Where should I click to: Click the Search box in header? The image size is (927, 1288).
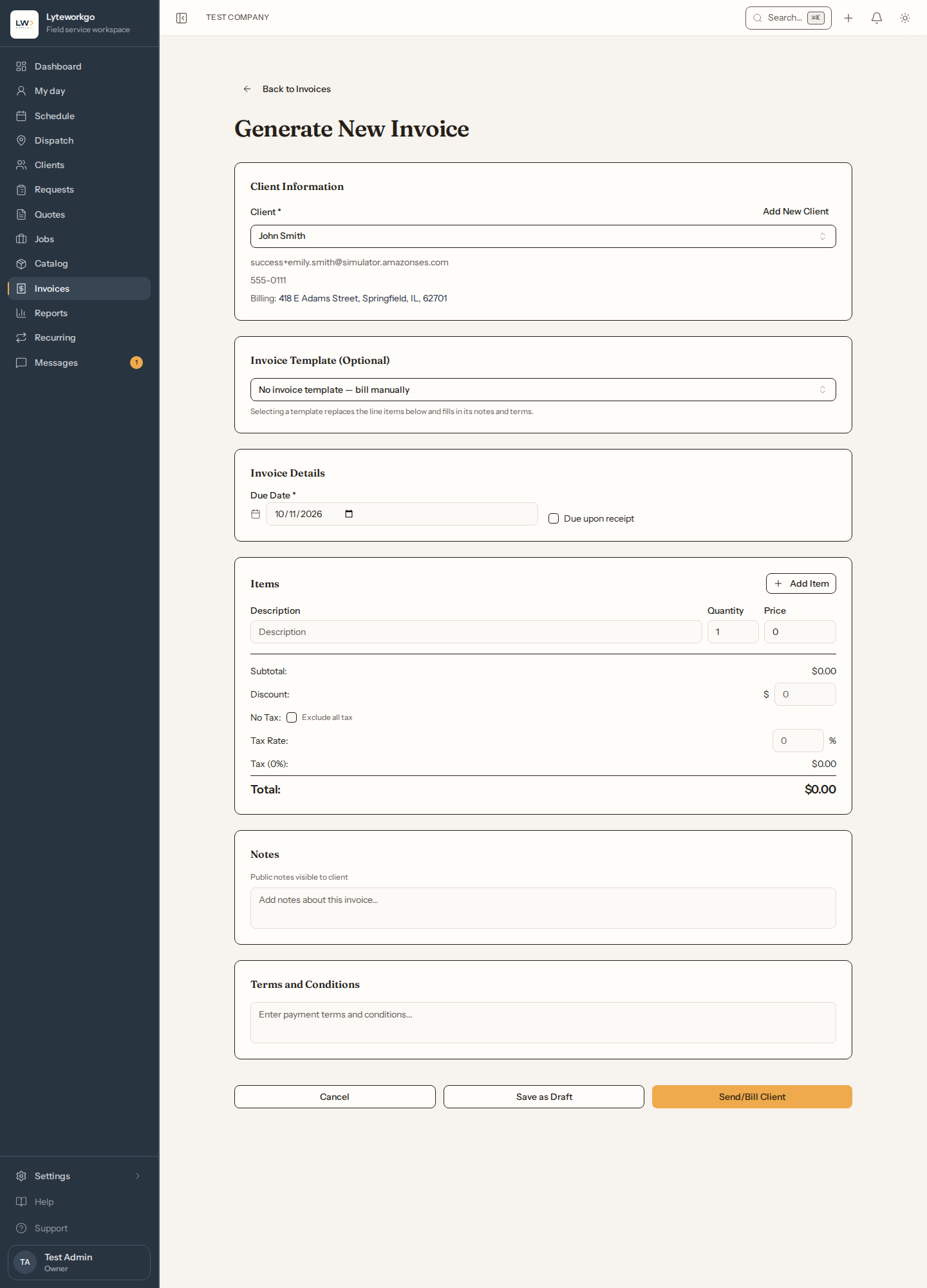coord(788,18)
